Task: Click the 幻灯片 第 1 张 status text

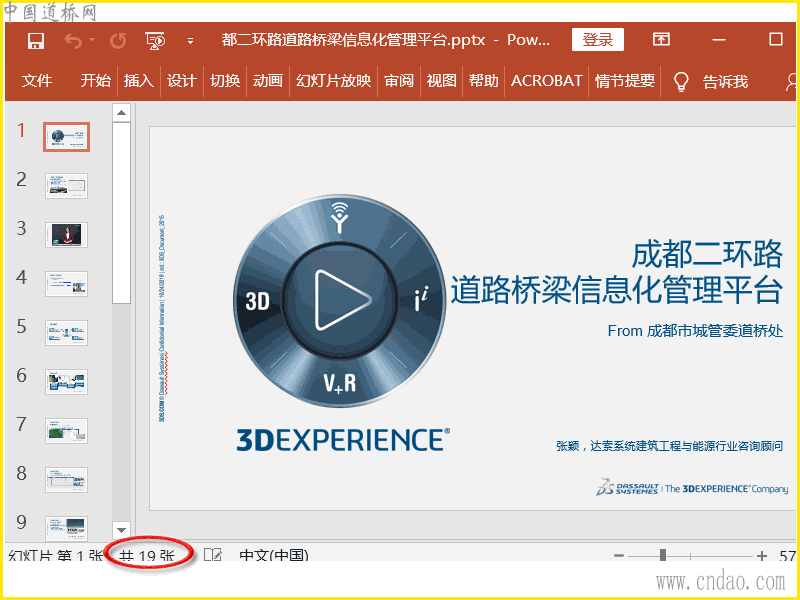Action: point(55,556)
